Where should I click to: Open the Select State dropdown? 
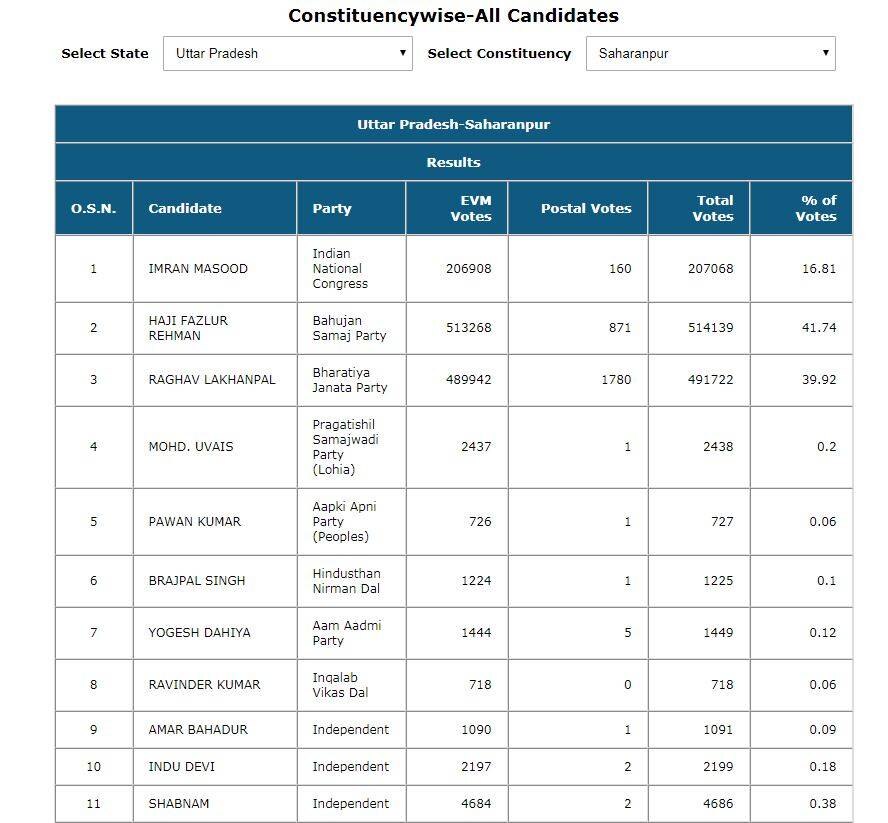tap(287, 53)
